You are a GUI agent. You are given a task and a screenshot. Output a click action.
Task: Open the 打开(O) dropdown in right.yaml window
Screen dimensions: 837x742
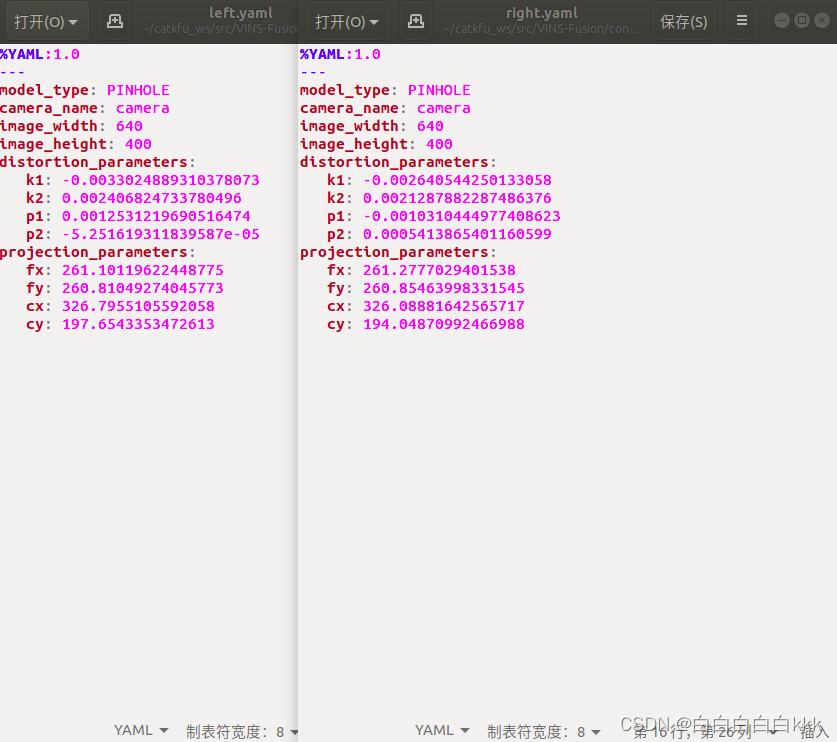coord(347,20)
